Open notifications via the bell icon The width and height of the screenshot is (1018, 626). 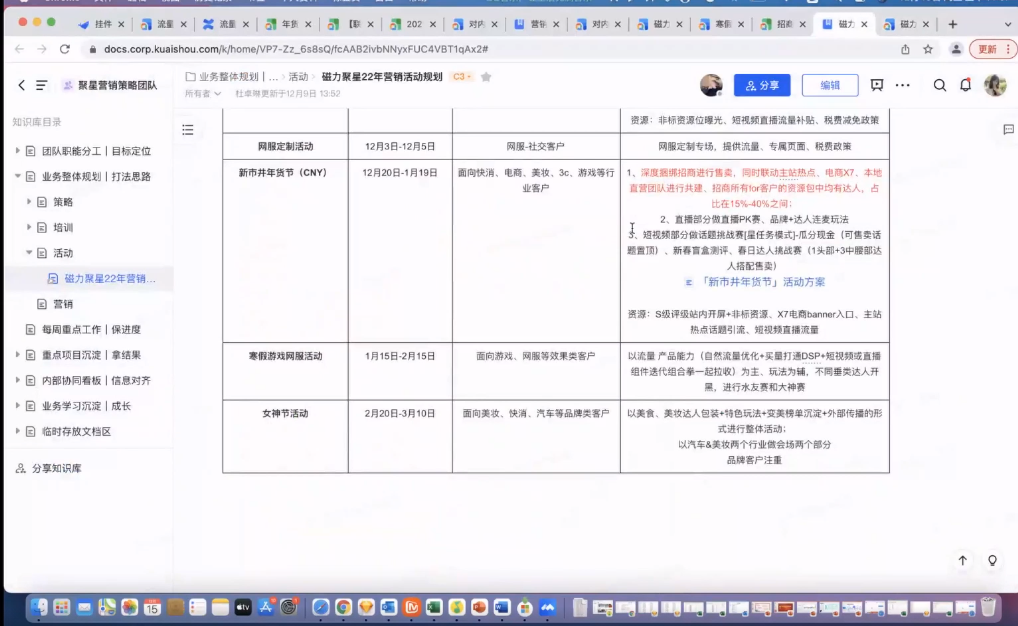[x=965, y=86]
